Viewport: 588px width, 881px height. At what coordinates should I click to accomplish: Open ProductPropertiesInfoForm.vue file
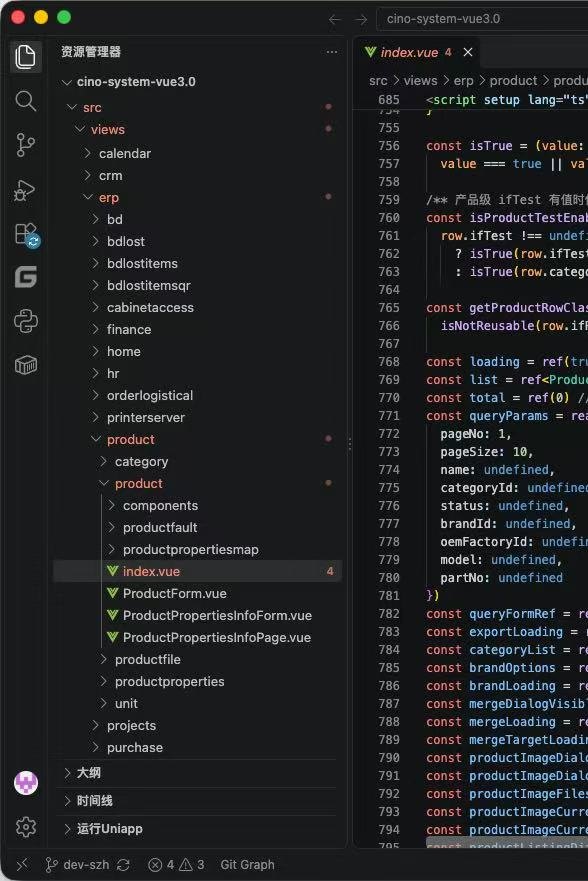pos(198,615)
